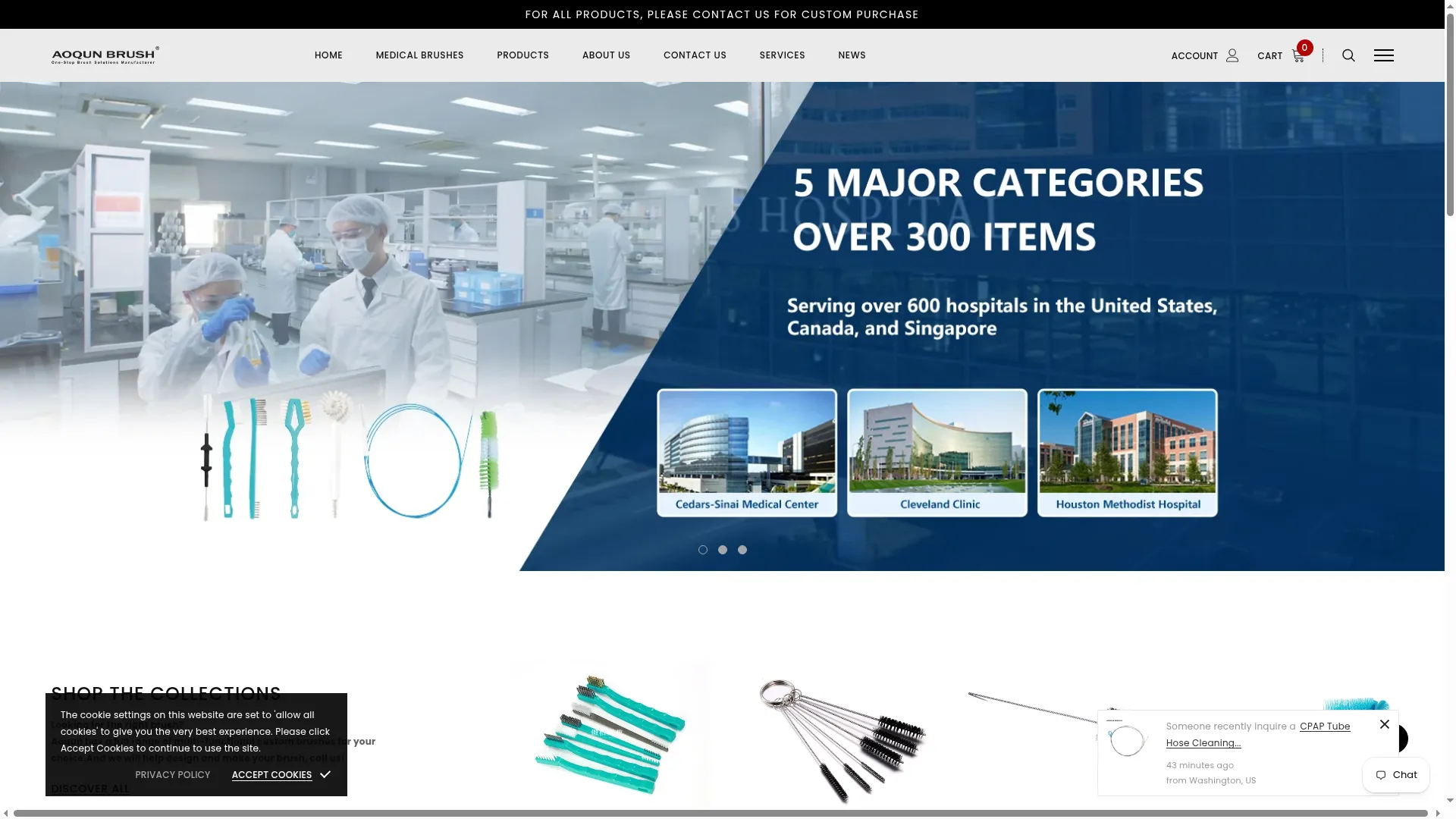Open the About Us page
Screen dimensions: 1456x819
pos(606,55)
